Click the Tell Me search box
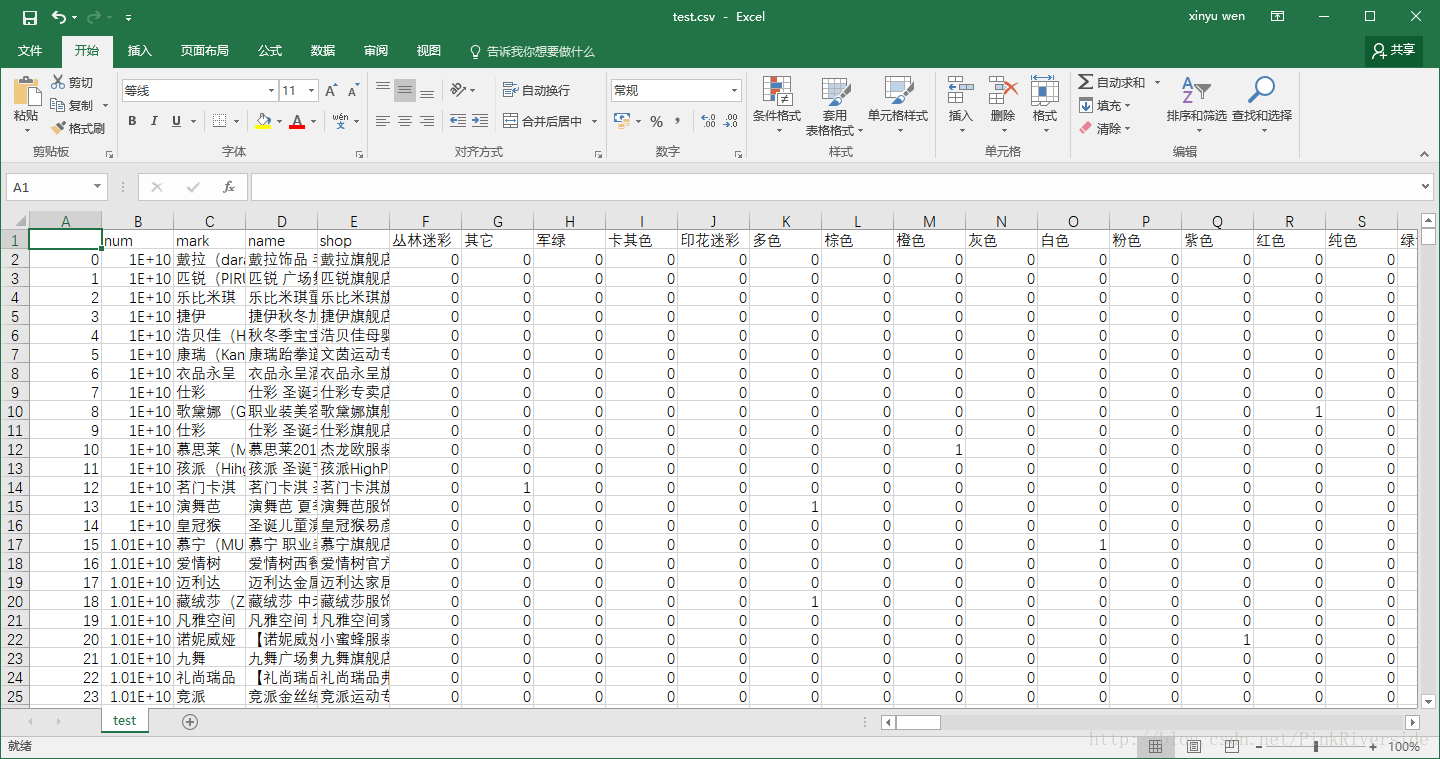Screen dimensions: 1440x759 click(x=532, y=51)
